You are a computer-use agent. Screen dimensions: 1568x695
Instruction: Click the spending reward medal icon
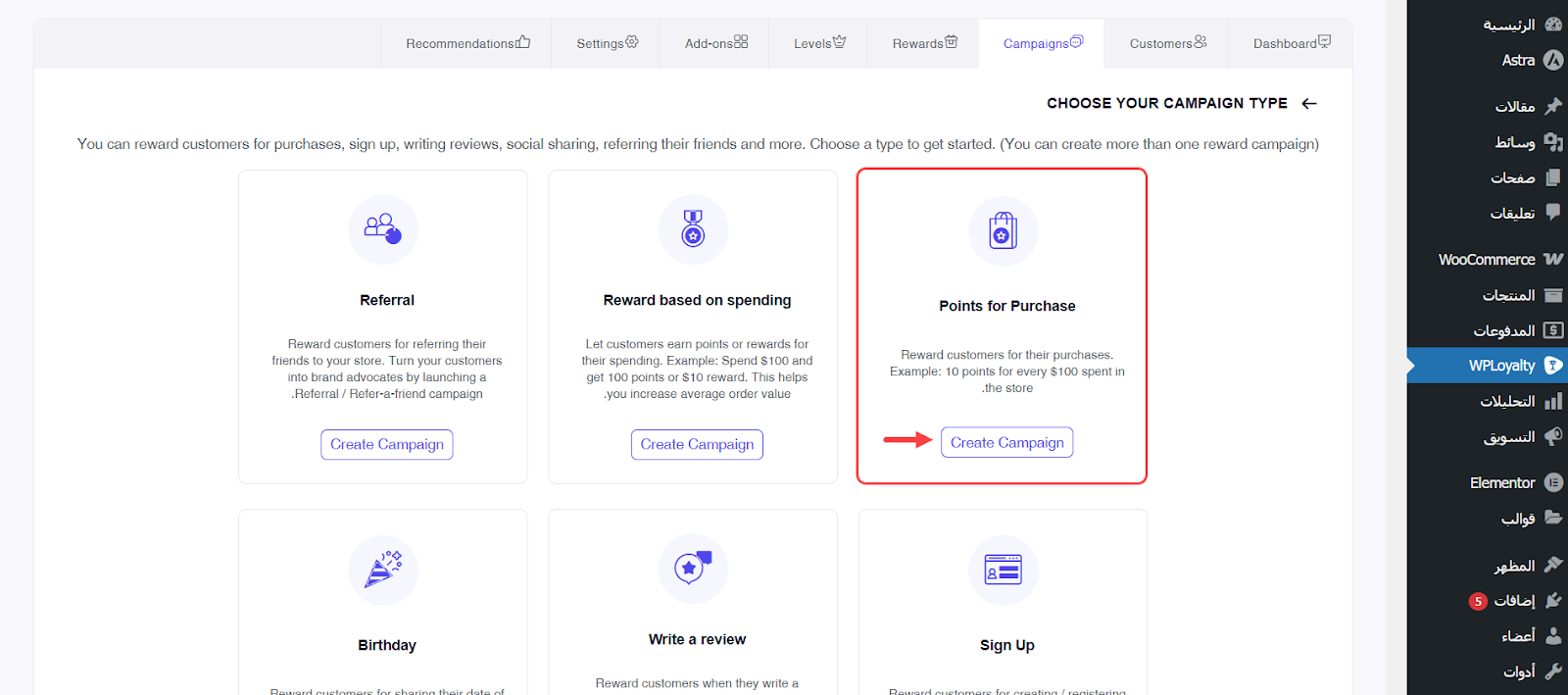[694, 229]
